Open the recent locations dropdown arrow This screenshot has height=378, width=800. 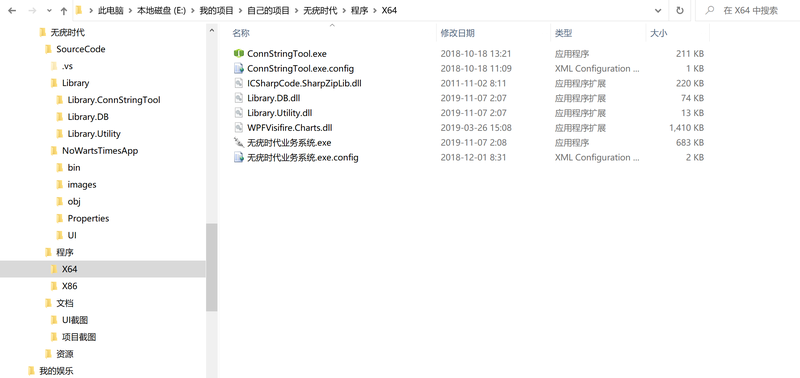tap(49, 11)
